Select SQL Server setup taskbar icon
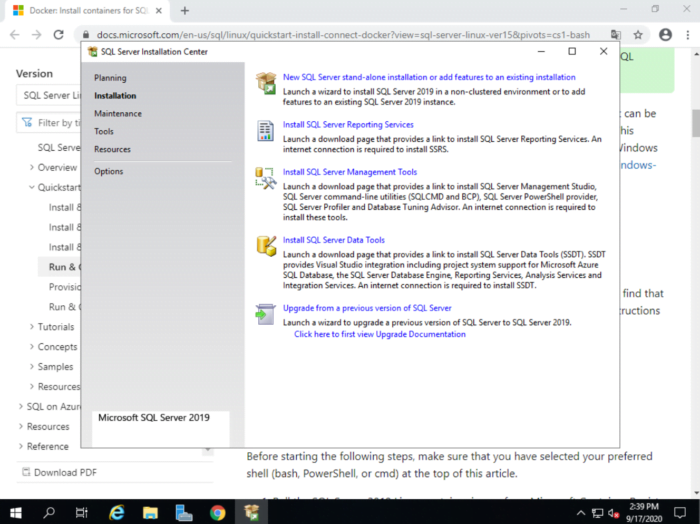 (252, 512)
